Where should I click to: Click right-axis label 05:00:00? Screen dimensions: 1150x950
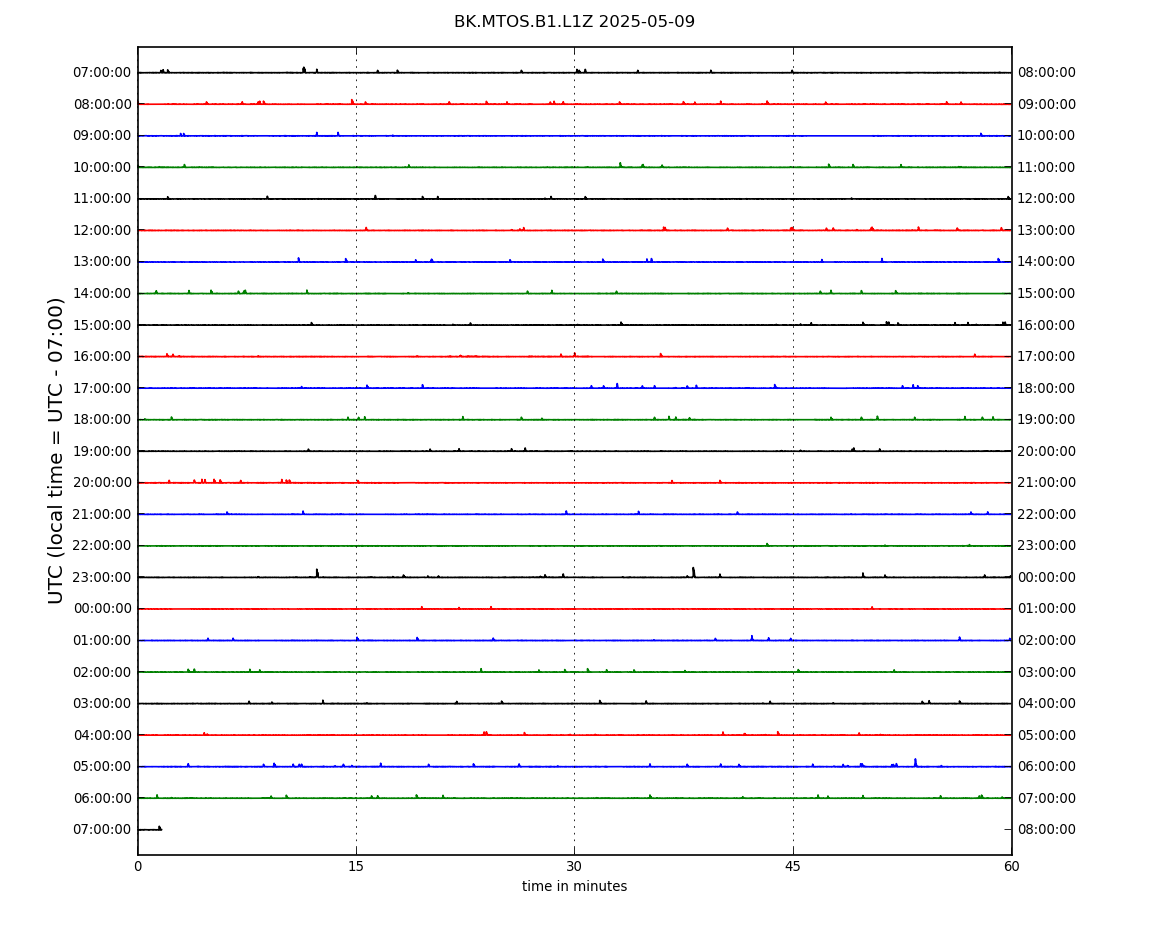(1047, 735)
